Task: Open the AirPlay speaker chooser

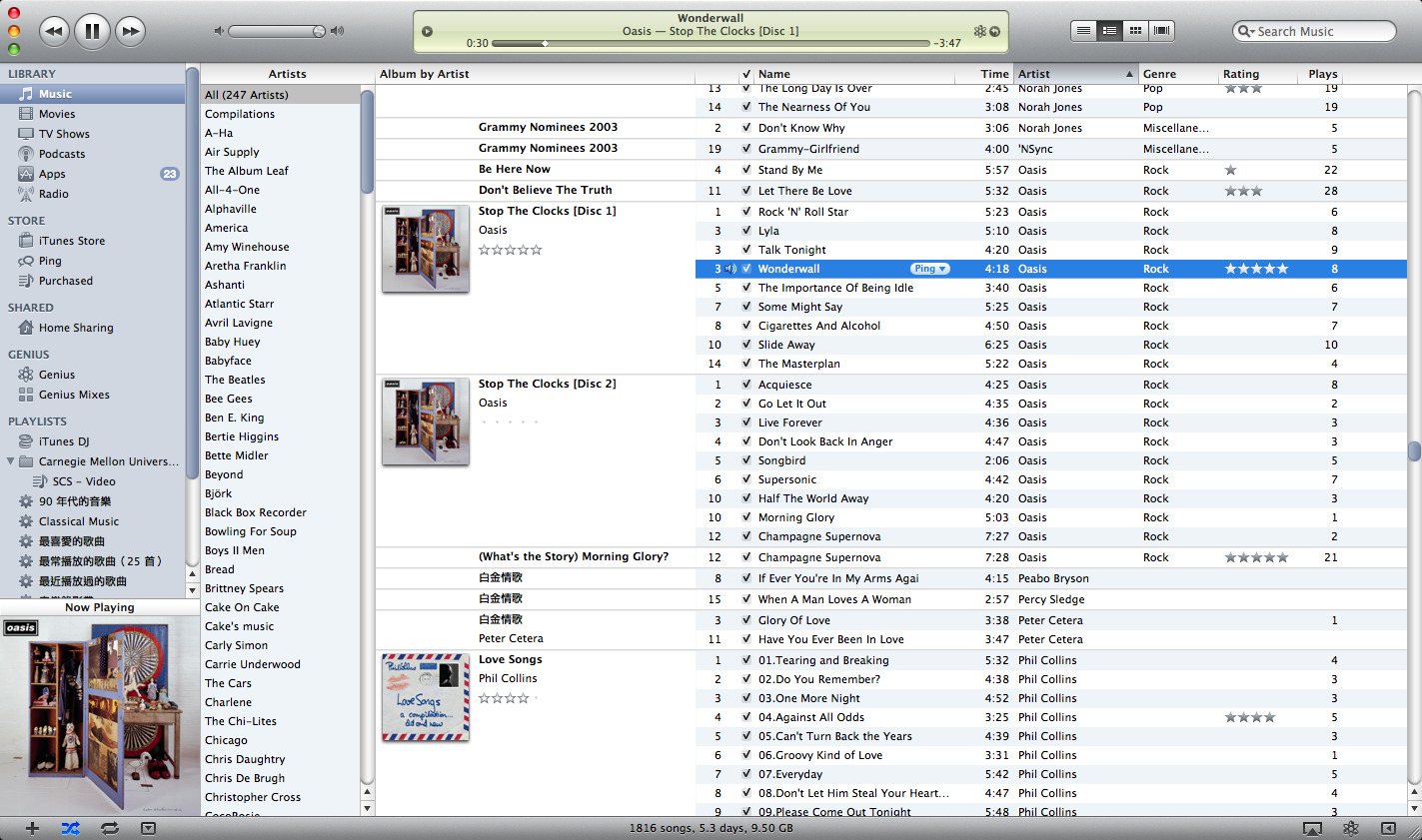Action: tap(1312, 828)
